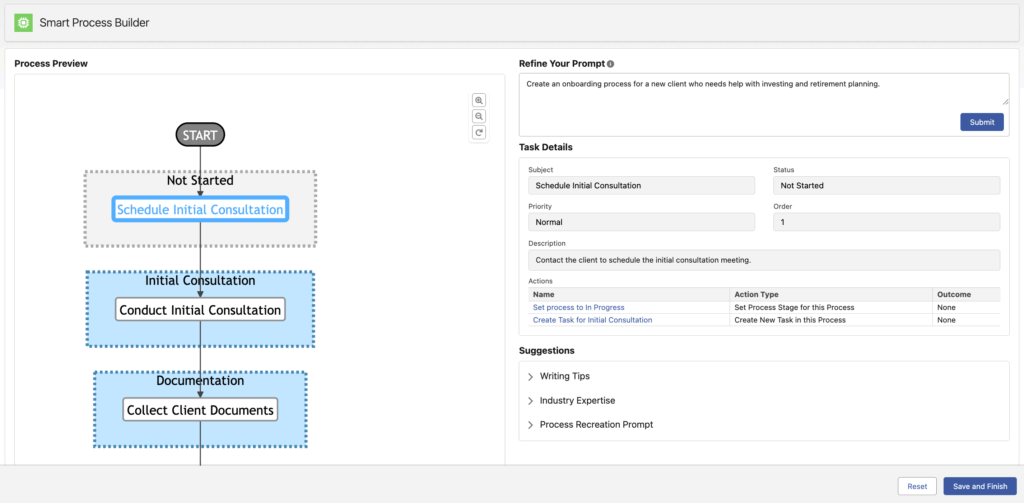Viewport: 1024px width, 503px height.
Task: Select the Schedule Initial Consultation task node
Action: [200, 209]
